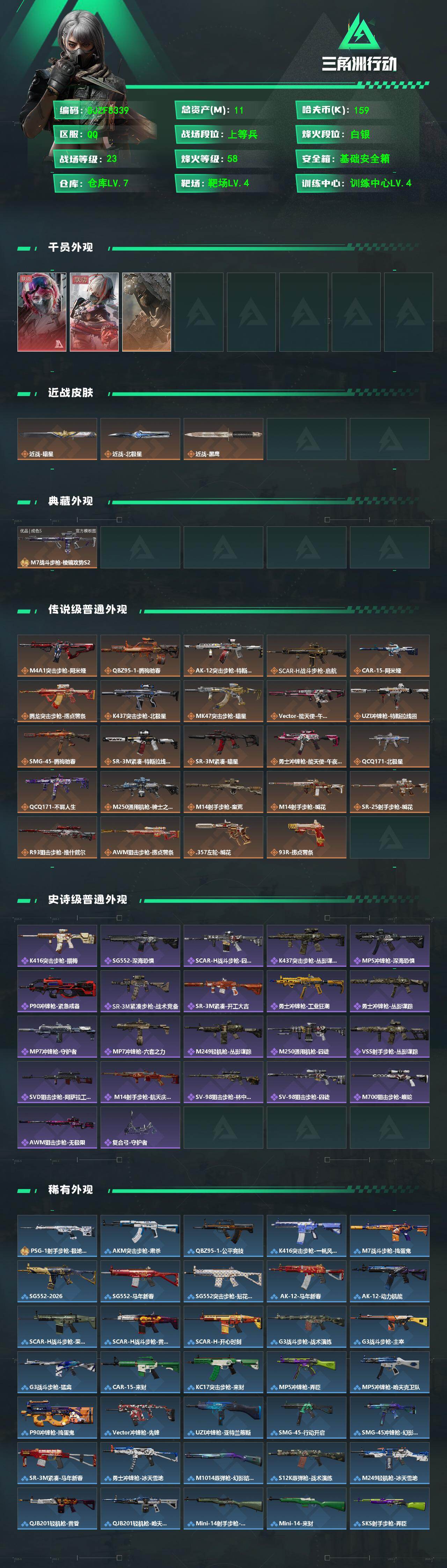Choose the .357左轮 revolver skin card
Image resolution: width=447 pixels, height=1568 pixels.
[223, 837]
